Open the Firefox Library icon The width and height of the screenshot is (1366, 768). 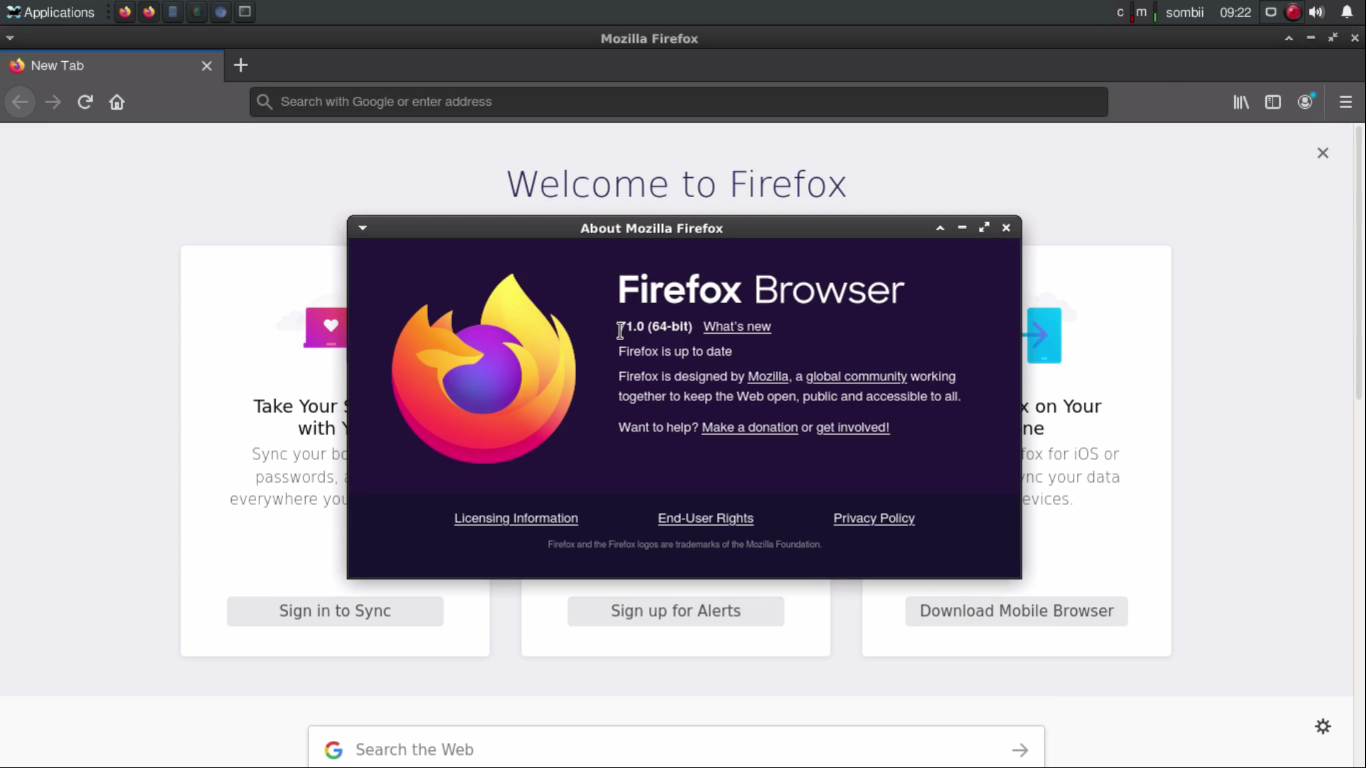coord(1240,101)
